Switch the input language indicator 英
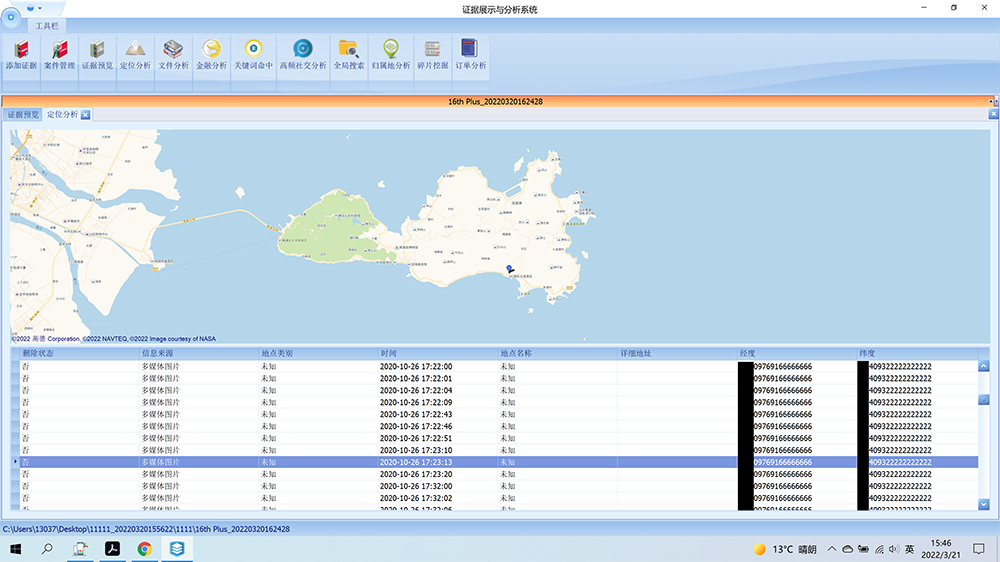This screenshot has width=1000, height=562. (909, 549)
